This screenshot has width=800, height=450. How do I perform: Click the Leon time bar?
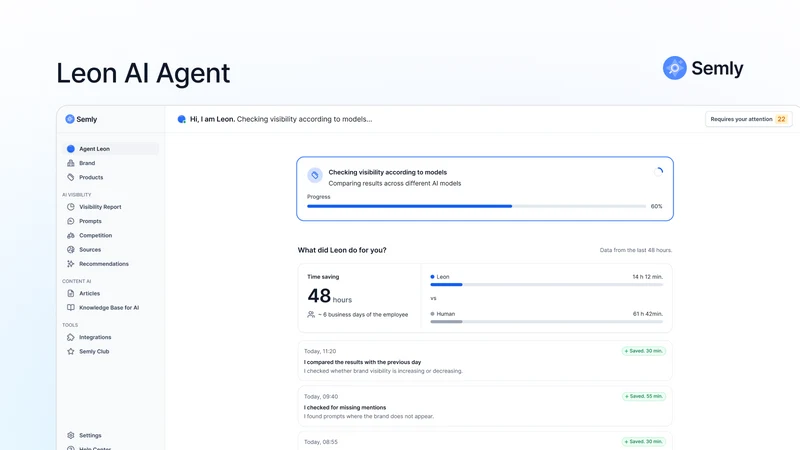[x=546, y=285]
